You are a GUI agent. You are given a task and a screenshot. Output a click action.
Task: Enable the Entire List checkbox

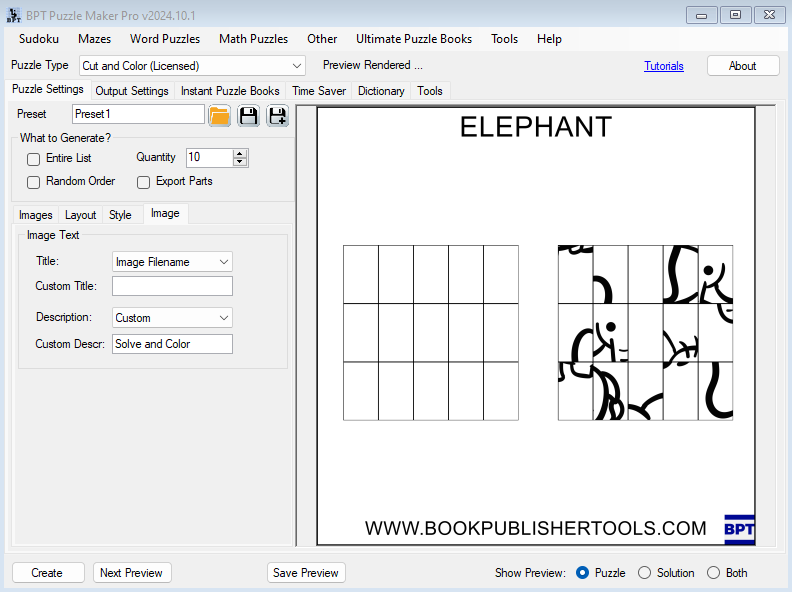pos(34,159)
